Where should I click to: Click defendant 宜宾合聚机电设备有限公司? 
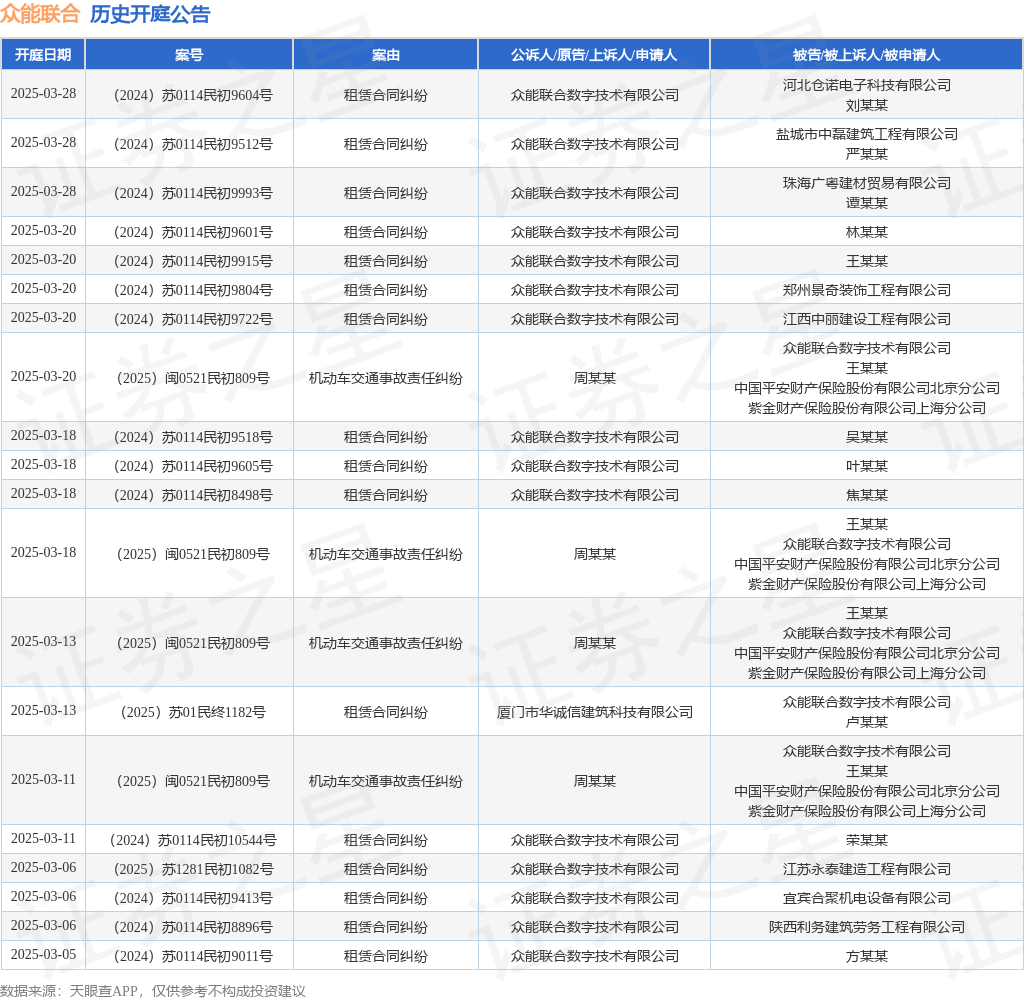point(867,899)
